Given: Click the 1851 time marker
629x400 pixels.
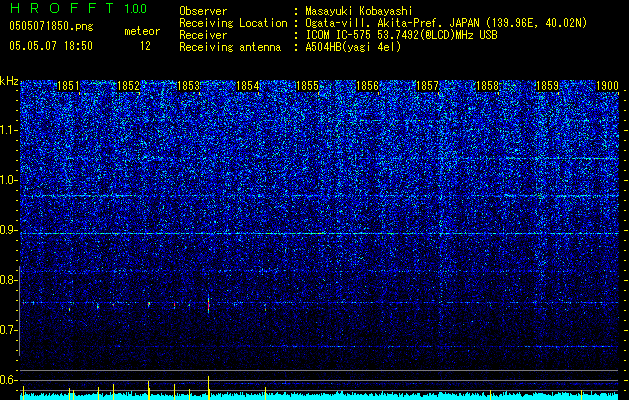Looking at the screenshot, I should [x=68, y=86].
